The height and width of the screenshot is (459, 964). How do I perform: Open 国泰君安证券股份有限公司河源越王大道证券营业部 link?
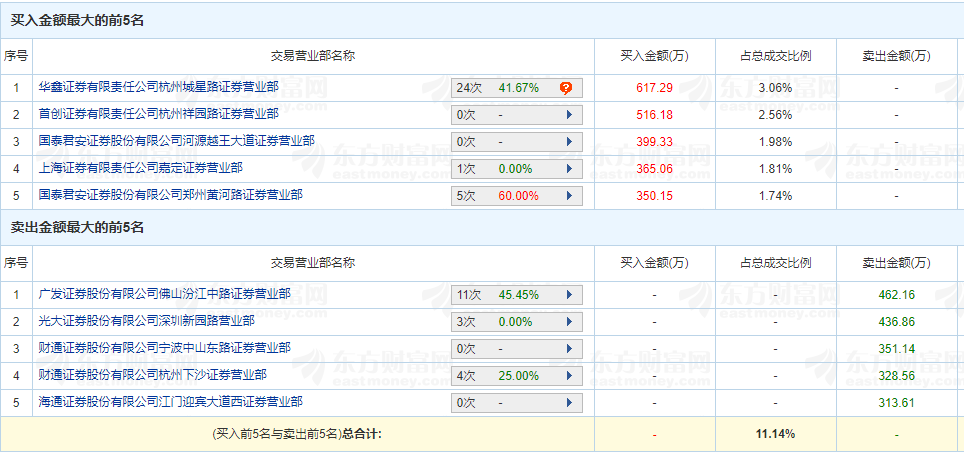[x=176, y=141]
